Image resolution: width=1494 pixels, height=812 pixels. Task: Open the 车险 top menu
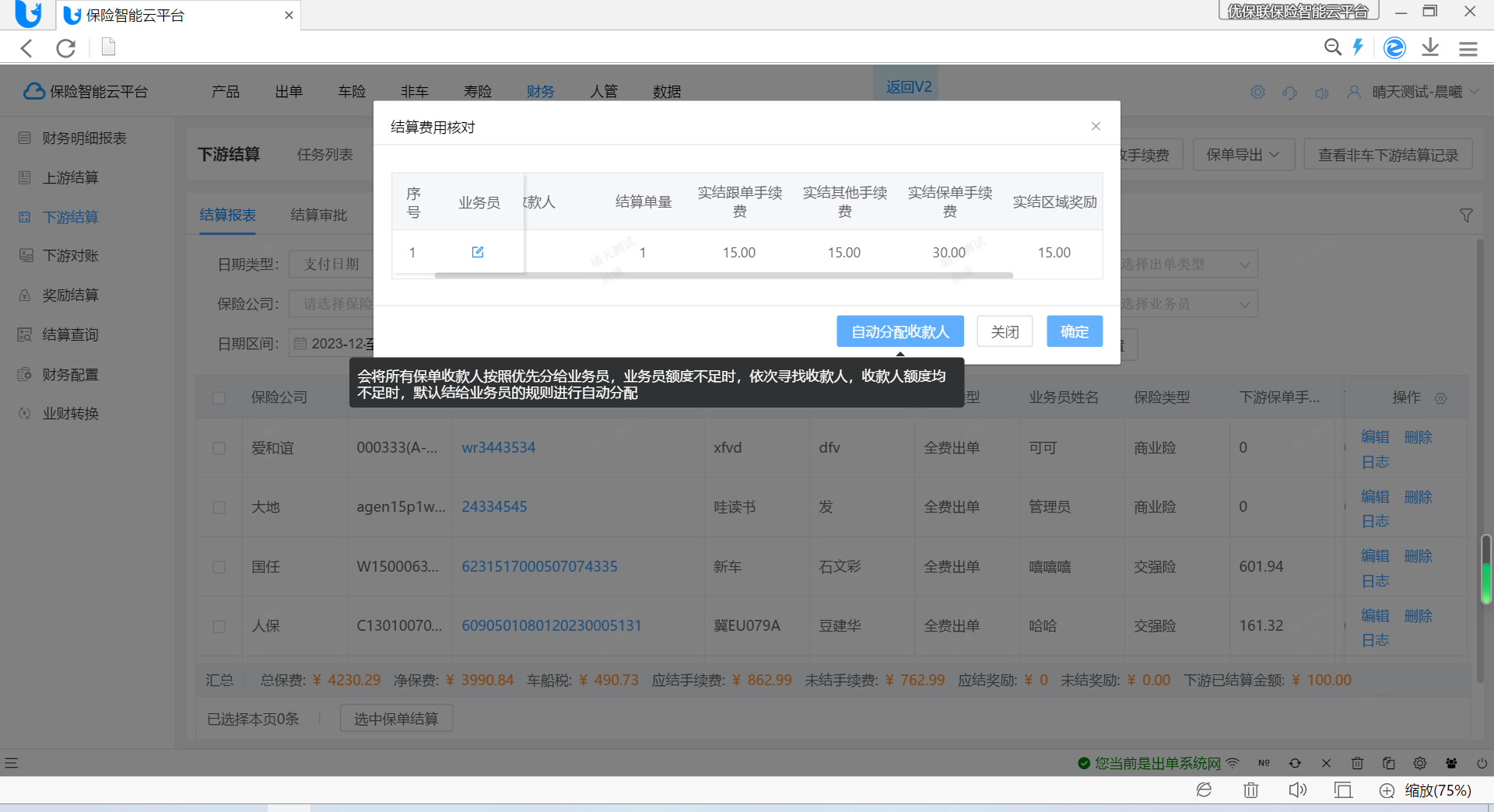352,92
